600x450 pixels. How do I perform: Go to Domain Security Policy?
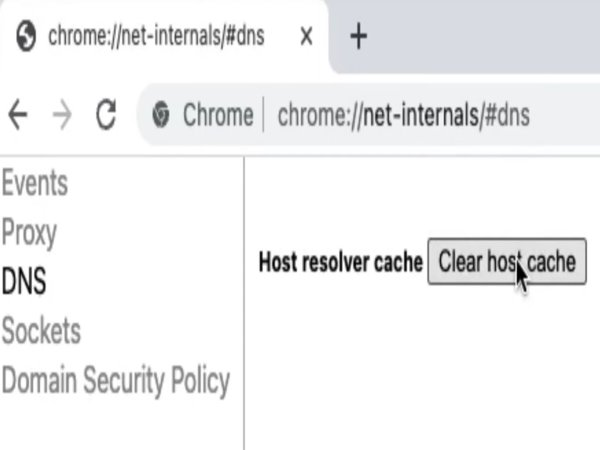click(116, 381)
